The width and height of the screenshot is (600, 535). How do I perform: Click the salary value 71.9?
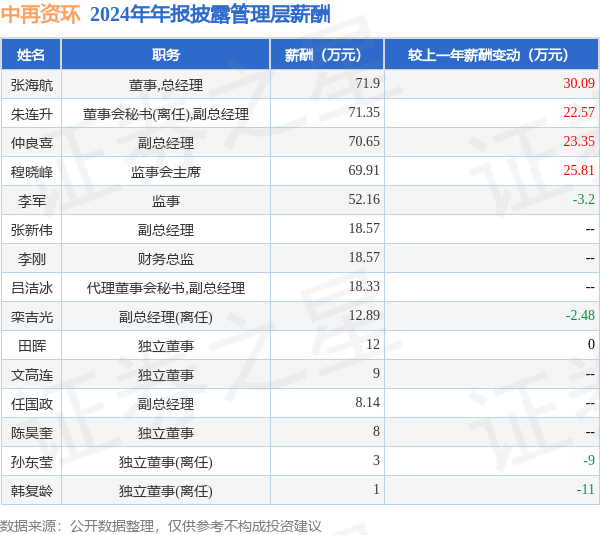tap(368, 83)
